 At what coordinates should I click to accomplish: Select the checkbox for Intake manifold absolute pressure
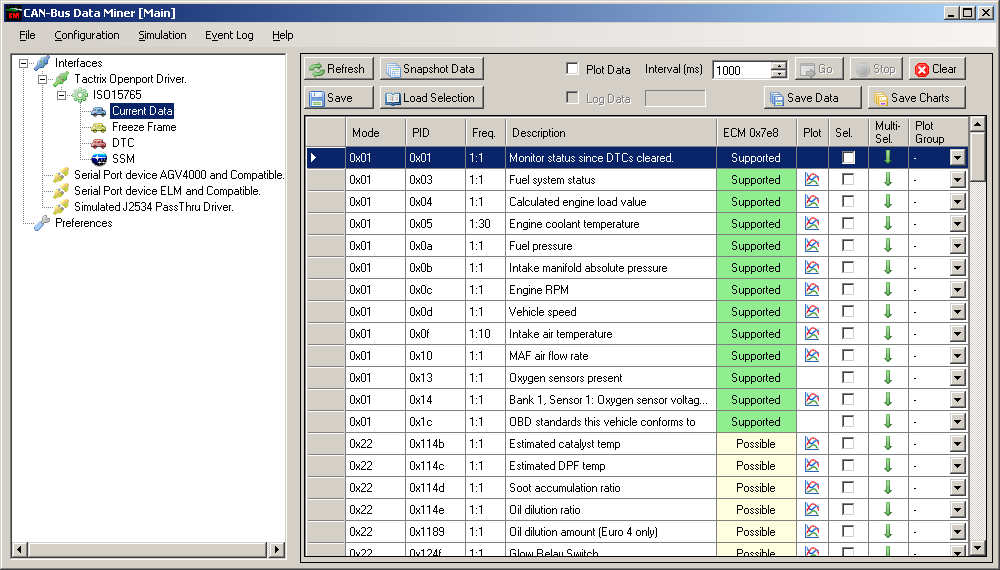[x=848, y=267]
